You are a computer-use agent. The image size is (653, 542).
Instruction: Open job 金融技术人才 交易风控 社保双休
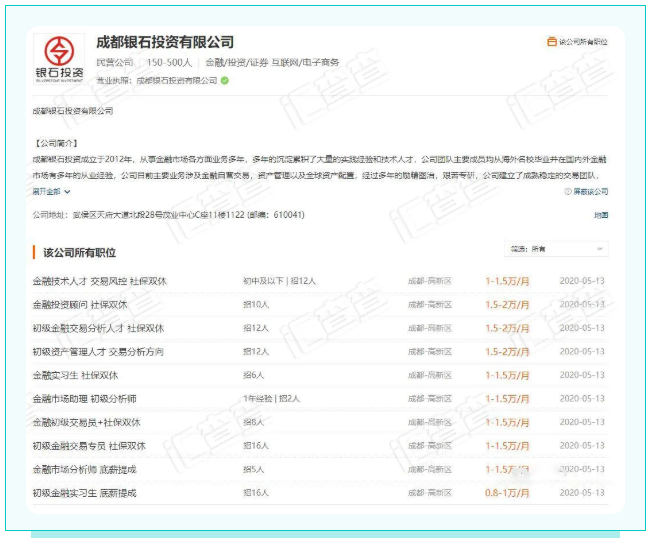click(x=100, y=281)
